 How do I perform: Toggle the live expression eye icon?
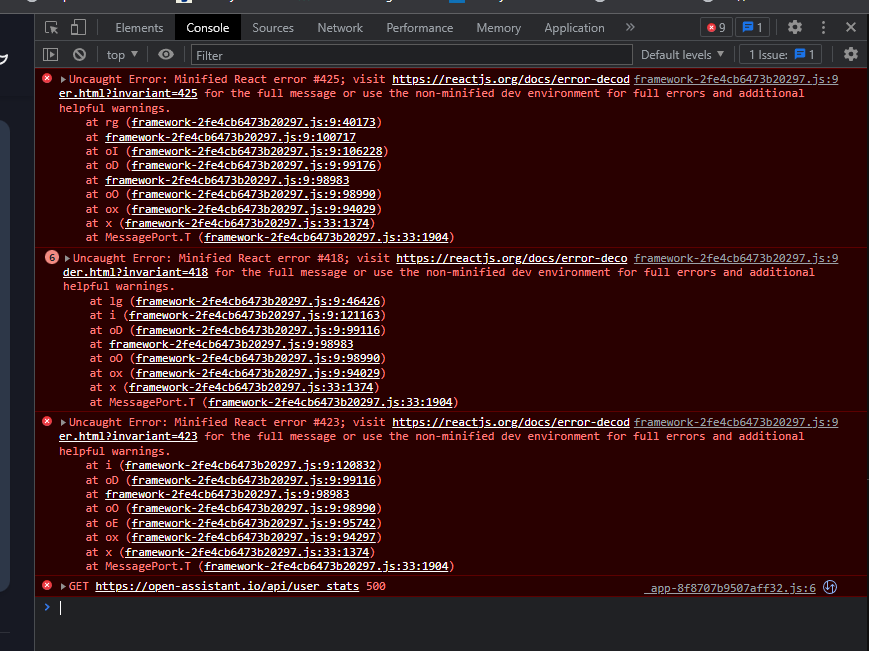point(166,54)
